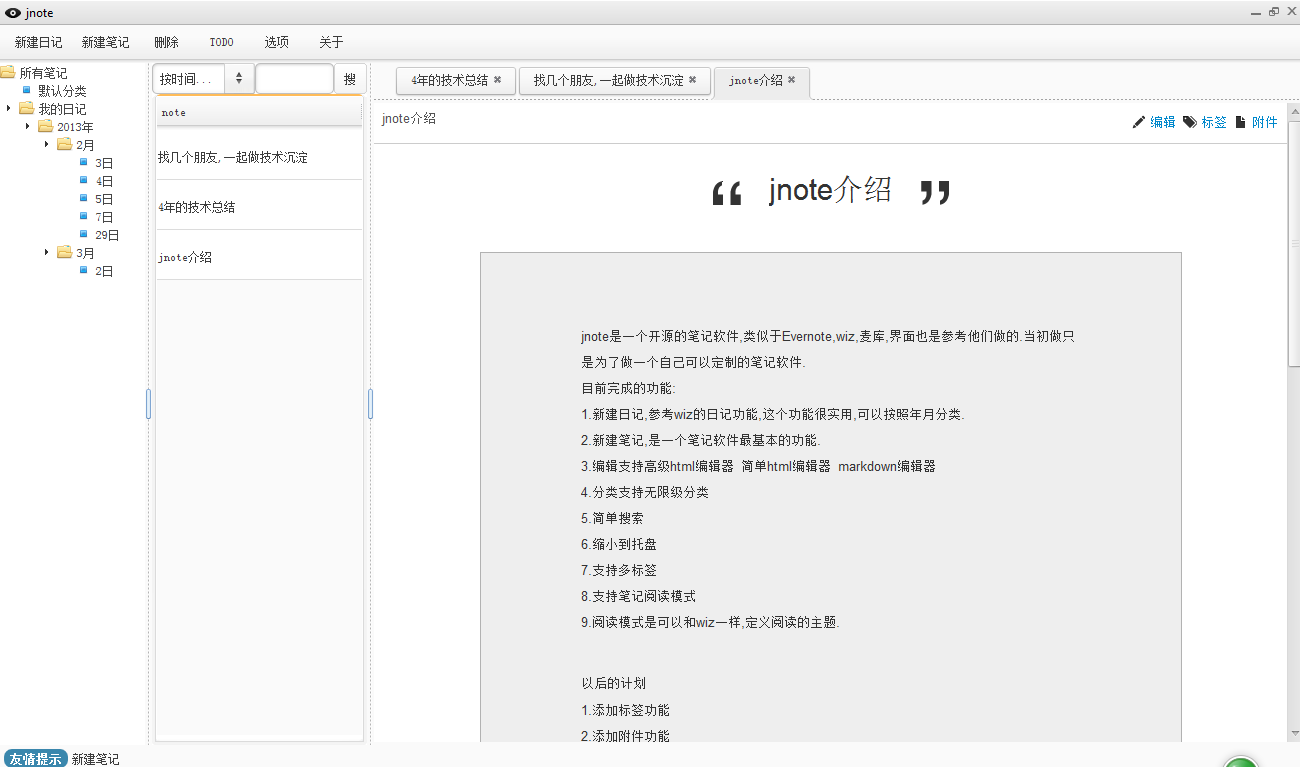1300x767 pixels.
Task: Select the jnote介绍 tab
Action: click(x=762, y=82)
